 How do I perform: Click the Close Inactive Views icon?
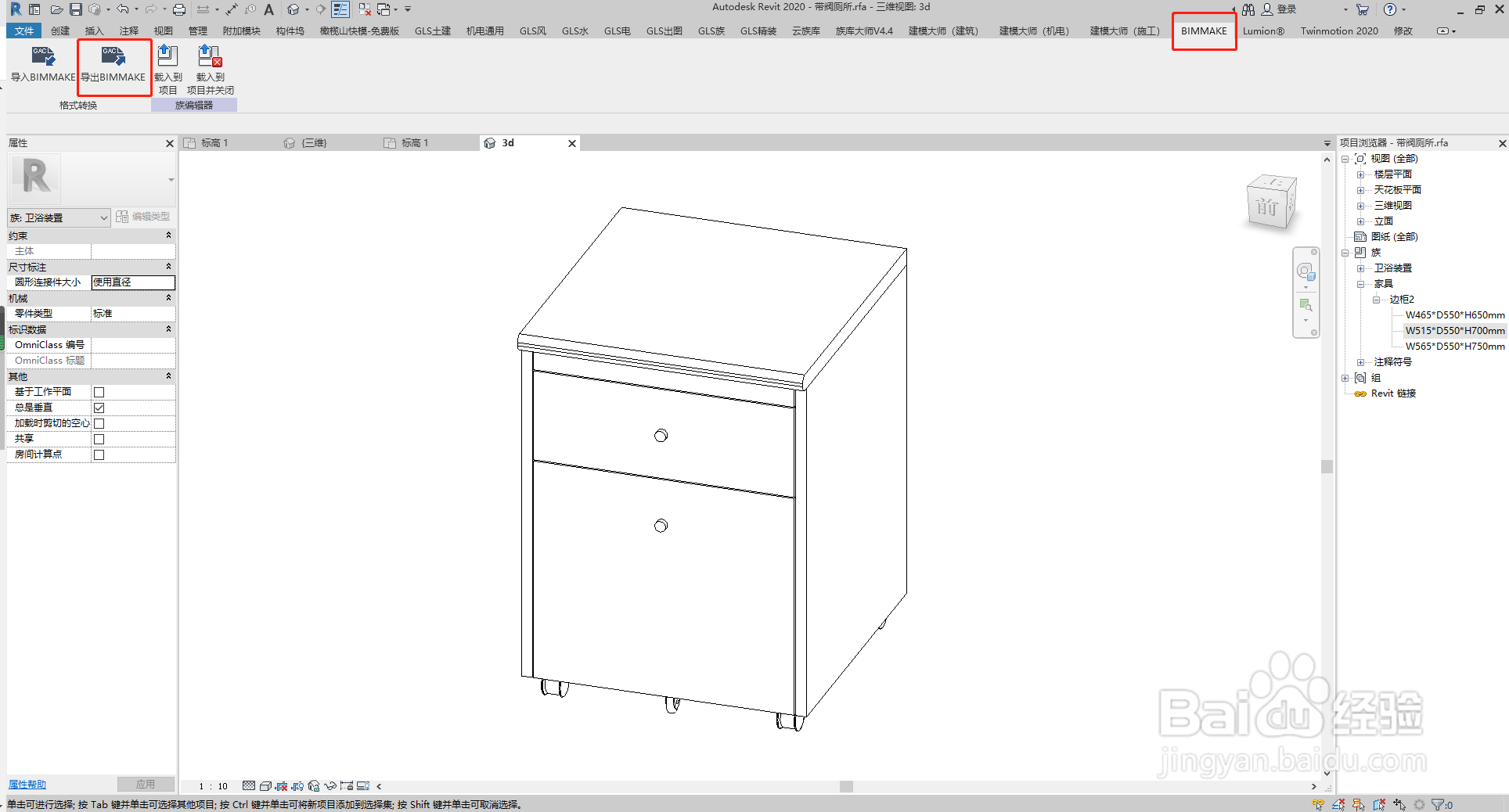(x=365, y=9)
